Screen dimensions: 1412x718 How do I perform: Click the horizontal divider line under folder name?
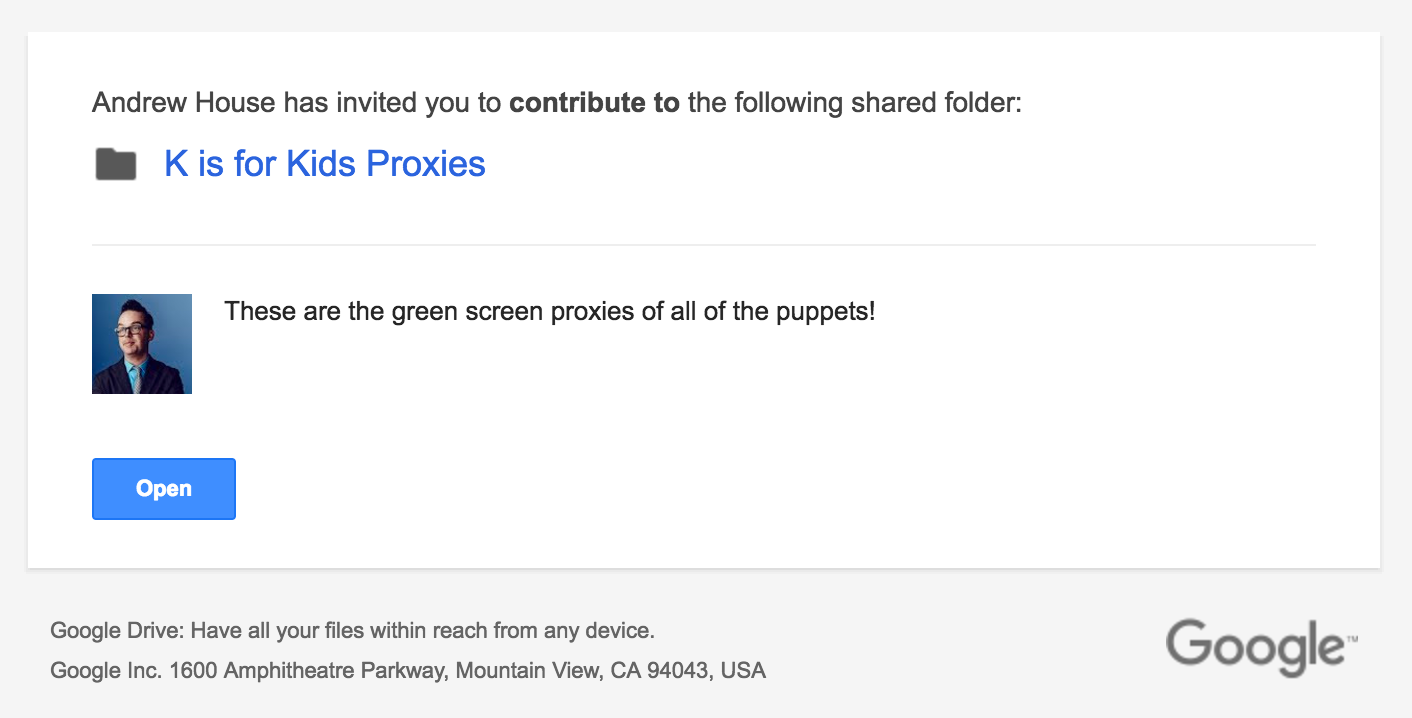pyautogui.click(x=703, y=245)
